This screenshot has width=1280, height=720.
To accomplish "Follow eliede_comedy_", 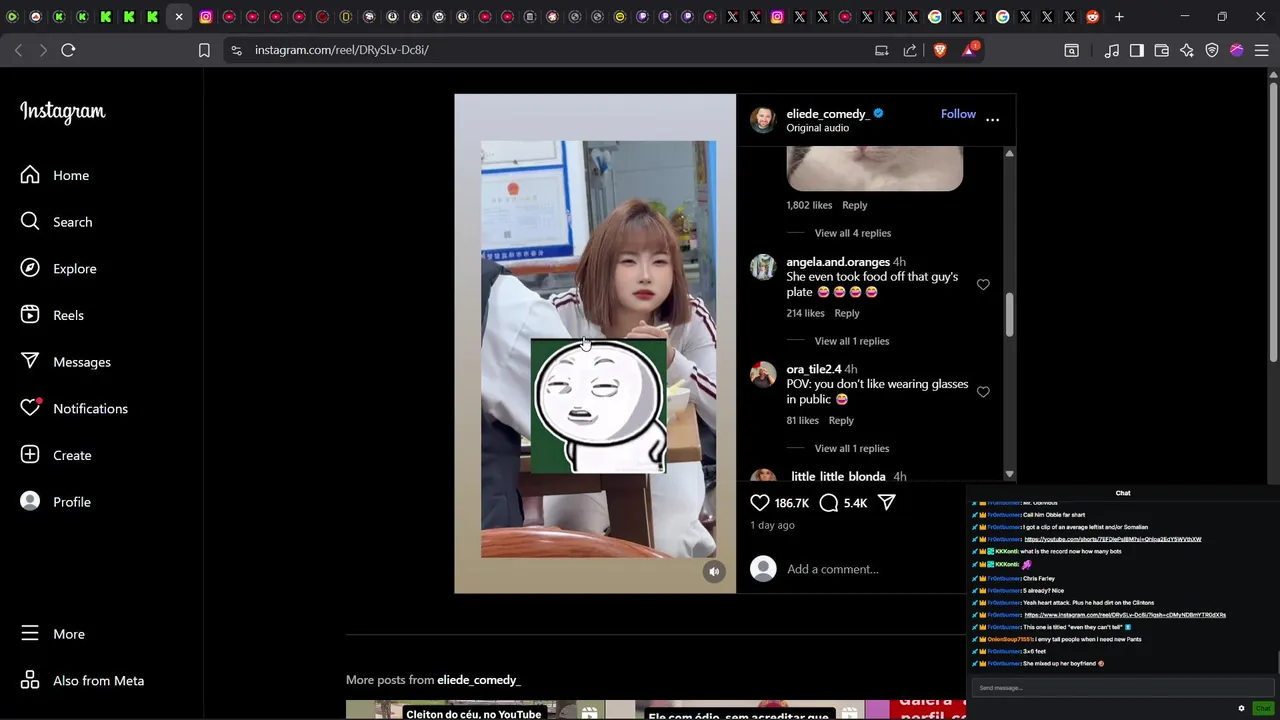I will pyautogui.click(x=958, y=114).
